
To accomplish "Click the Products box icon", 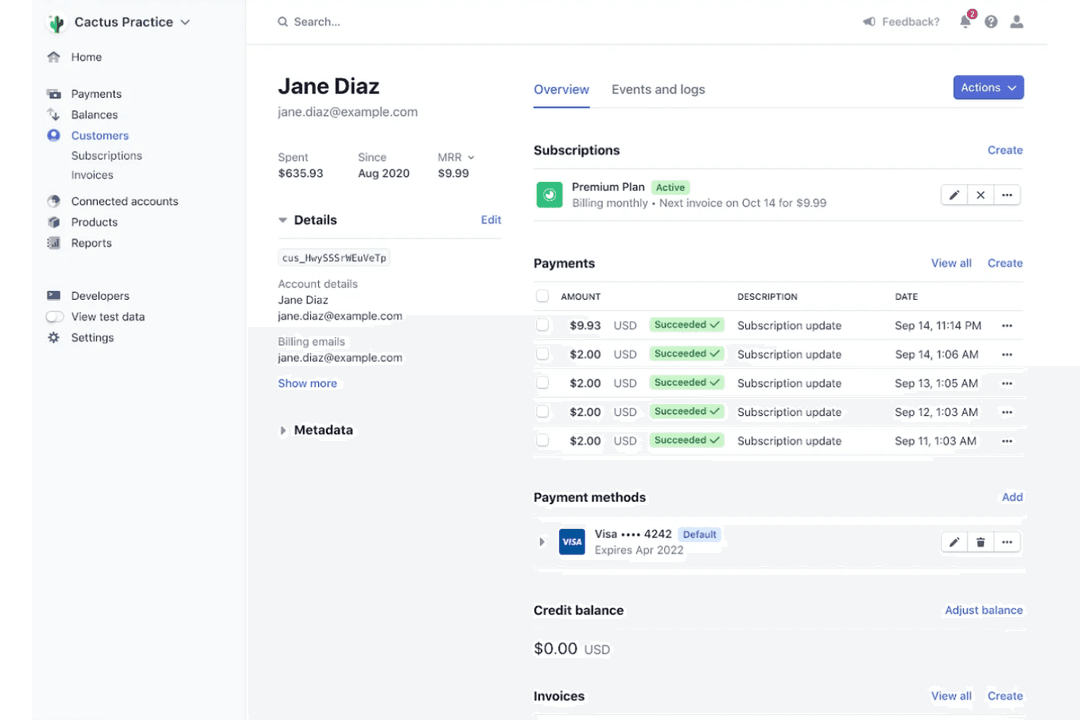I will pyautogui.click(x=54, y=222).
